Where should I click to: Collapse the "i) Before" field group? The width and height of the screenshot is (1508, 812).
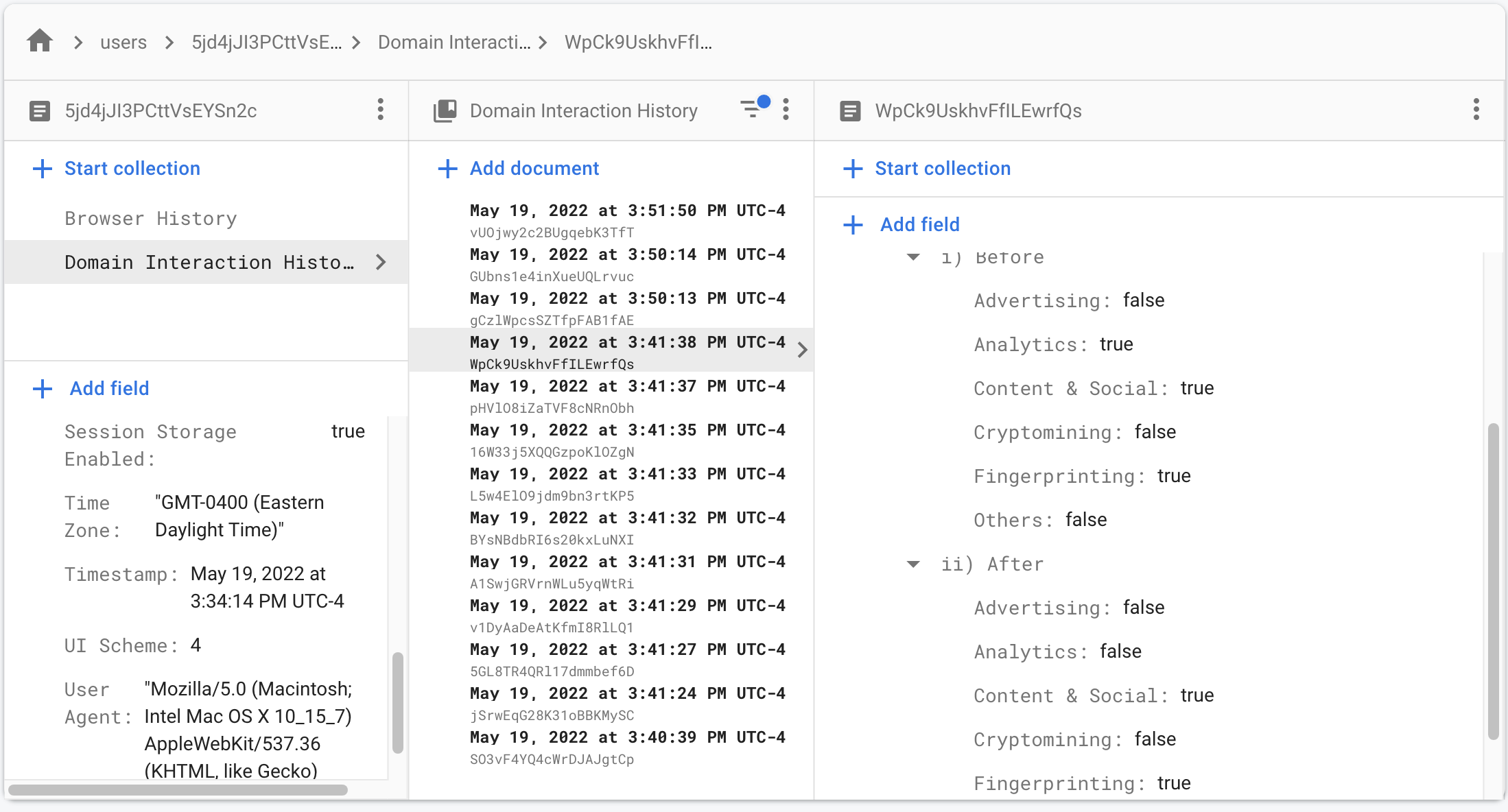click(x=913, y=257)
